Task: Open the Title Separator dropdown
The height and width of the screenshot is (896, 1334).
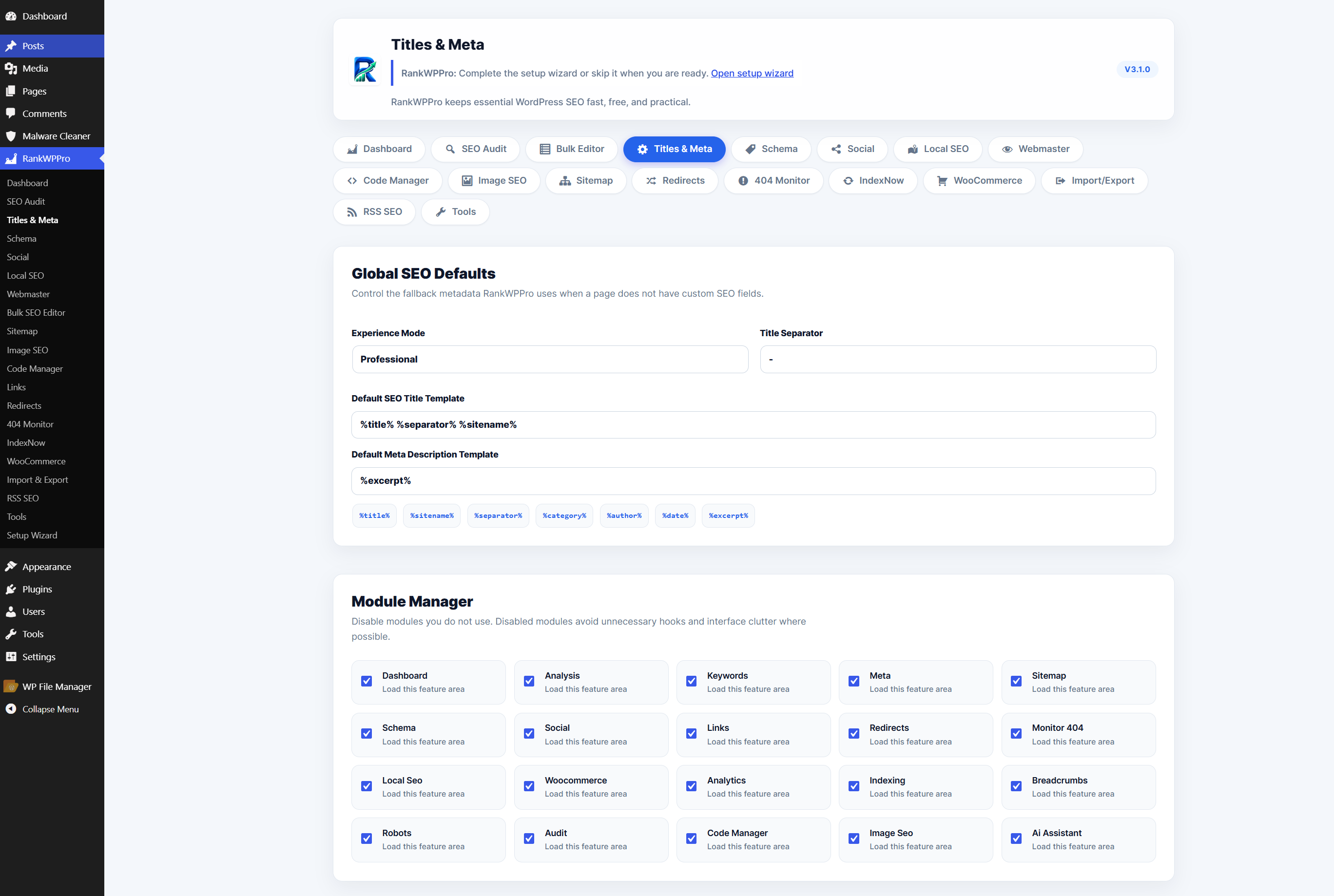Action: point(958,359)
